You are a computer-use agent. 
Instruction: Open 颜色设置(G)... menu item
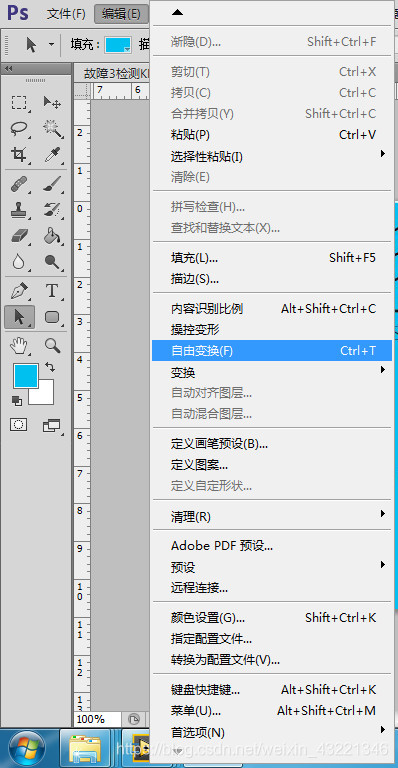[272, 618]
